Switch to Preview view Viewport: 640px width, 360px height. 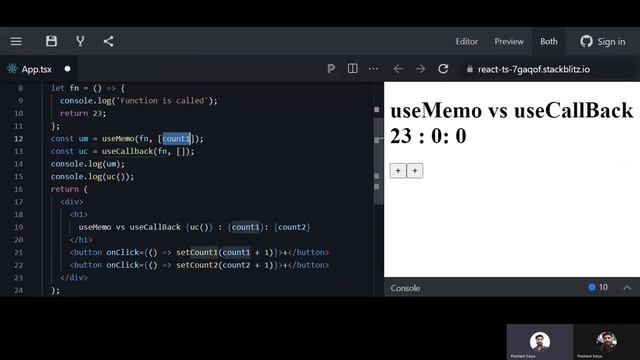coord(509,42)
